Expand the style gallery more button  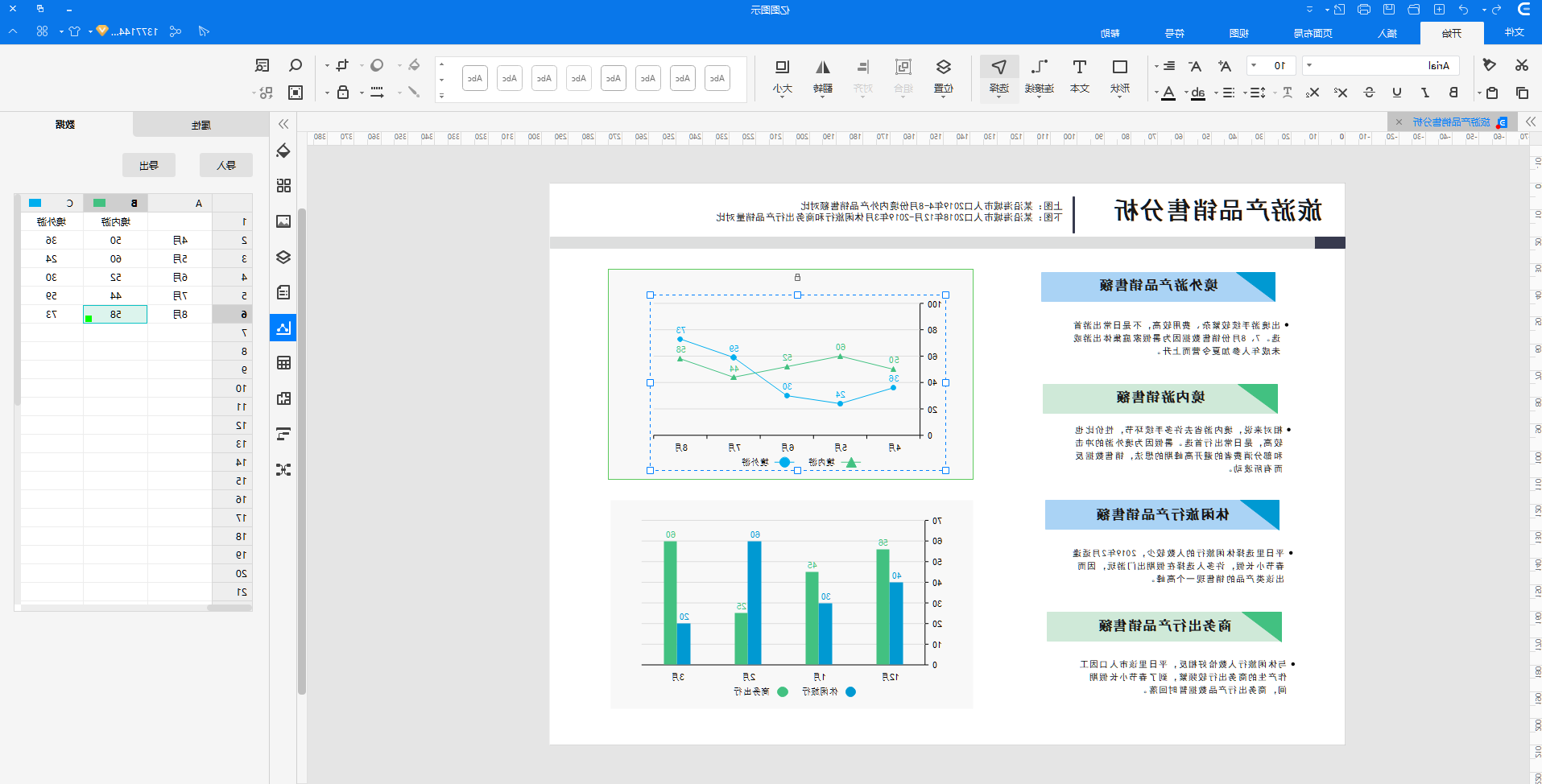click(441, 95)
